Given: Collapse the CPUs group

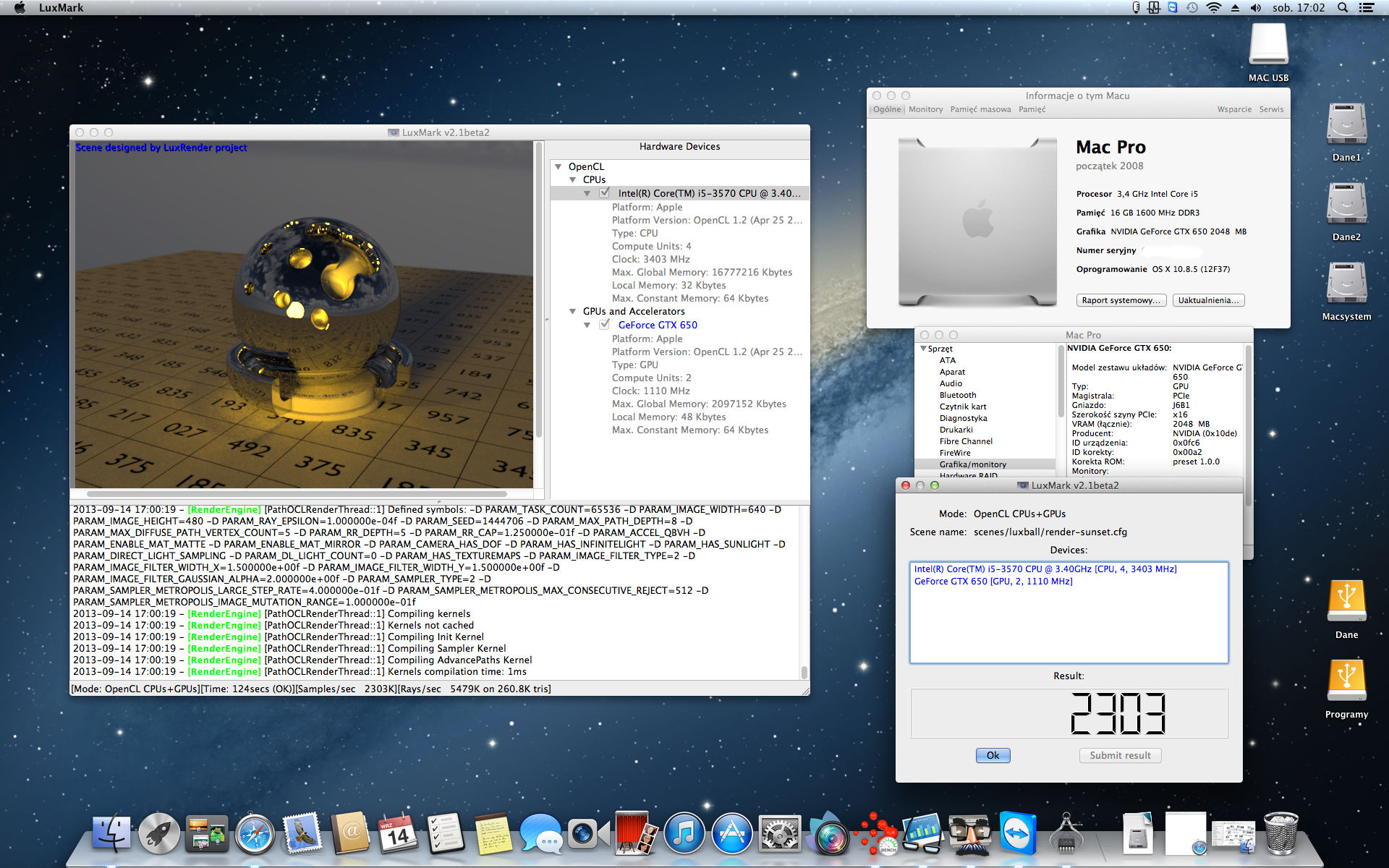Looking at the screenshot, I should 573,179.
